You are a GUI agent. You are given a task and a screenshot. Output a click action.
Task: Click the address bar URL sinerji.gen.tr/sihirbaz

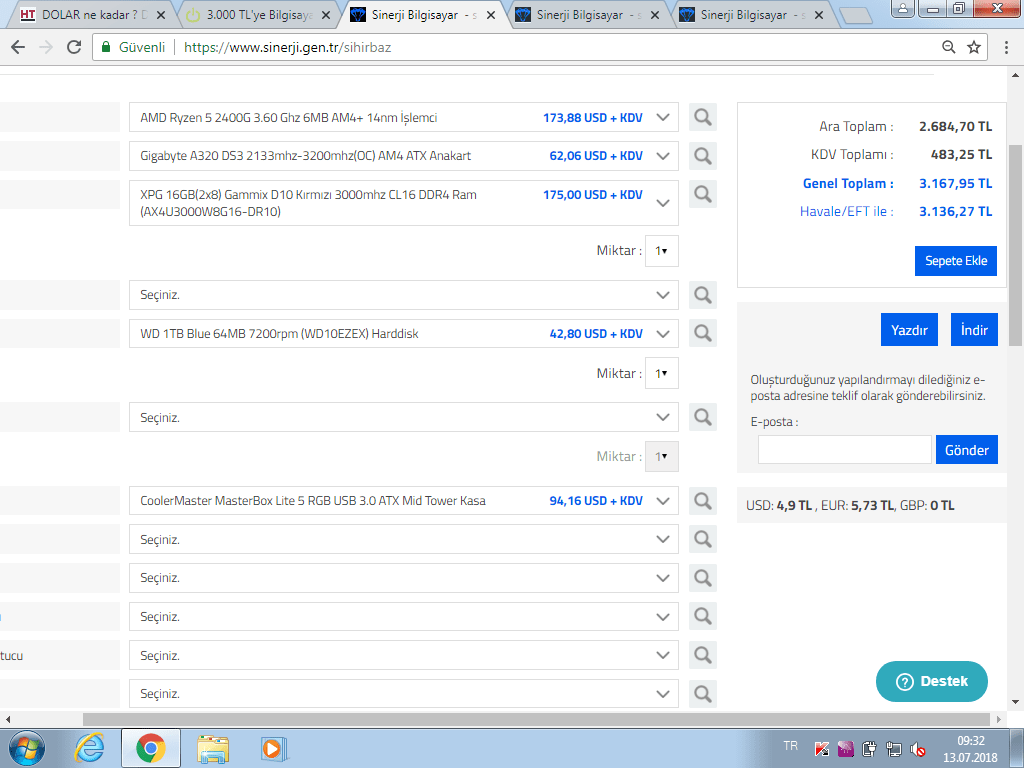[x=287, y=47]
